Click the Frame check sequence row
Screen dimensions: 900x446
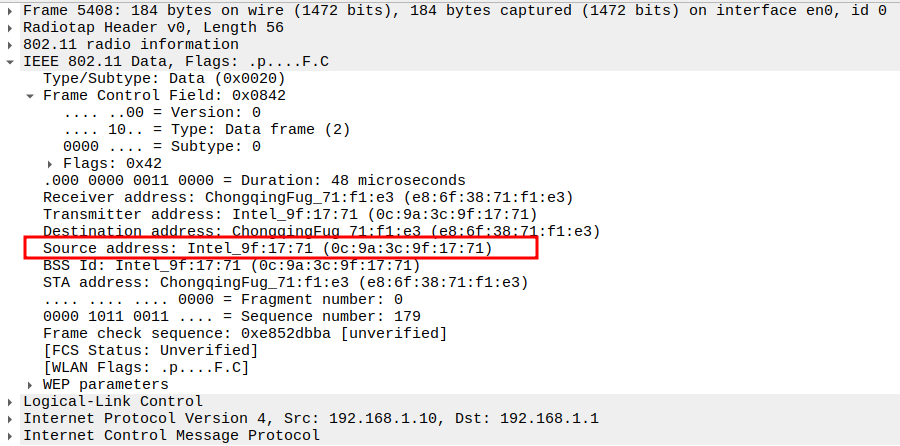click(x=245, y=333)
